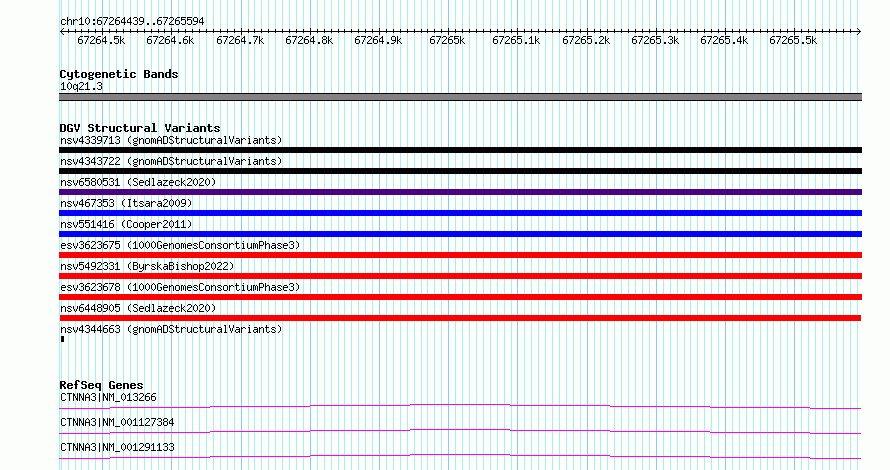
Task: Select the red bar under esv3623675
Action: 460,255
